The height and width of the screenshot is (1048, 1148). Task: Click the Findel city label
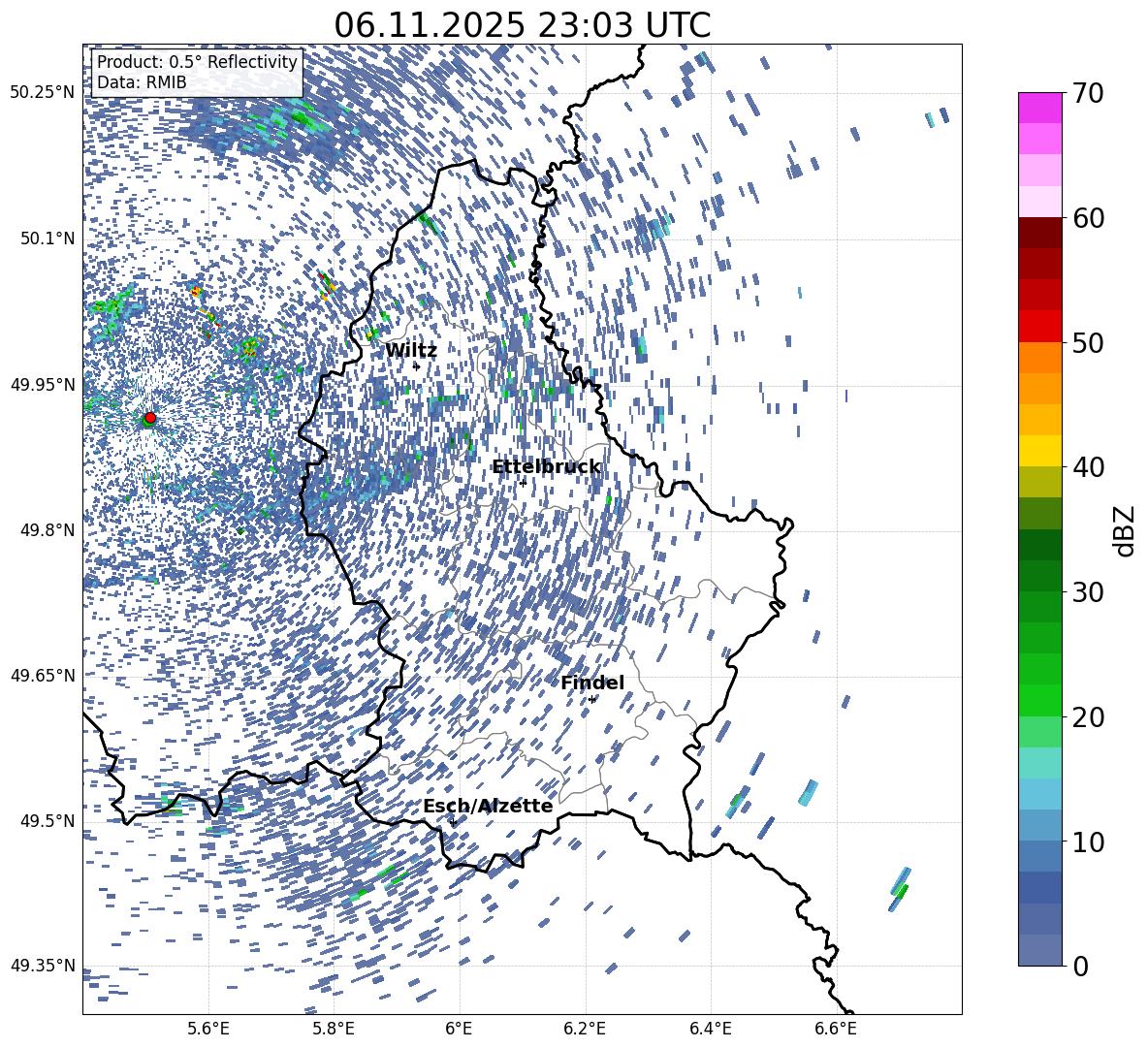(x=592, y=683)
